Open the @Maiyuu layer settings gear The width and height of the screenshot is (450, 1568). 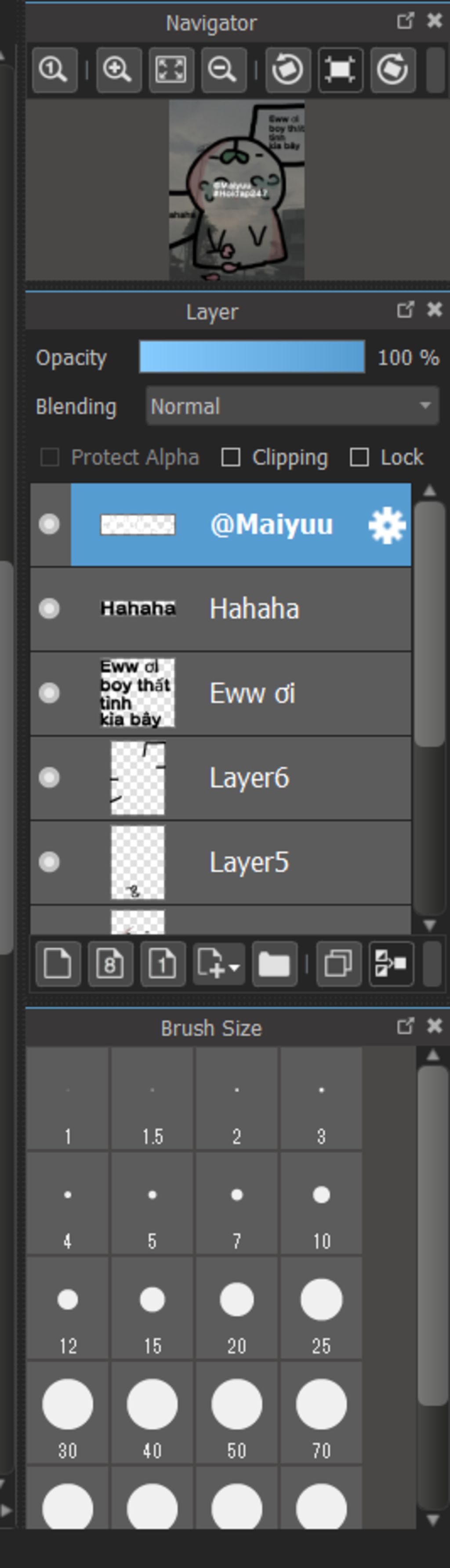coord(387,525)
